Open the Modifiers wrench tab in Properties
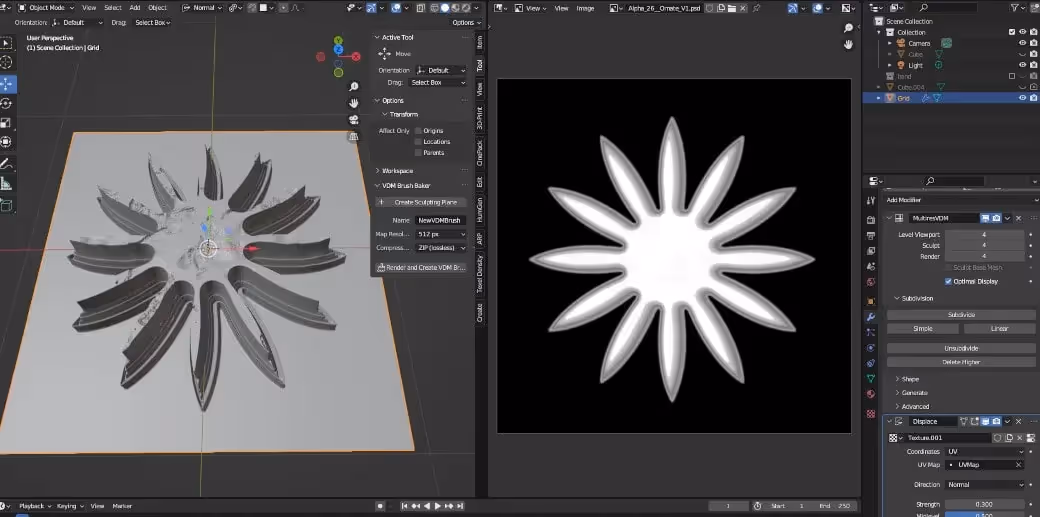Screen dimensions: 1040x517 (871, 317)
